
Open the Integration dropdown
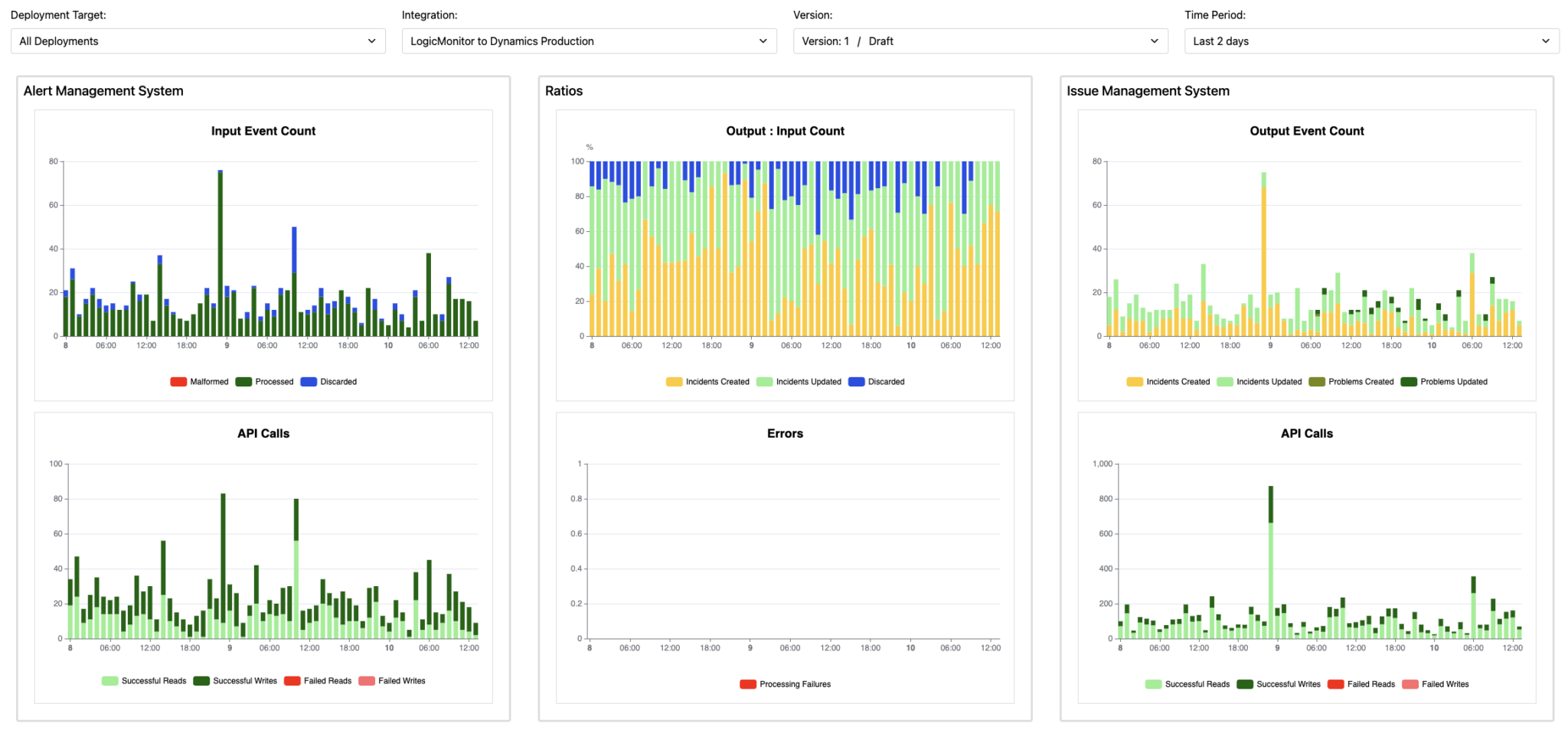(588, 41)
